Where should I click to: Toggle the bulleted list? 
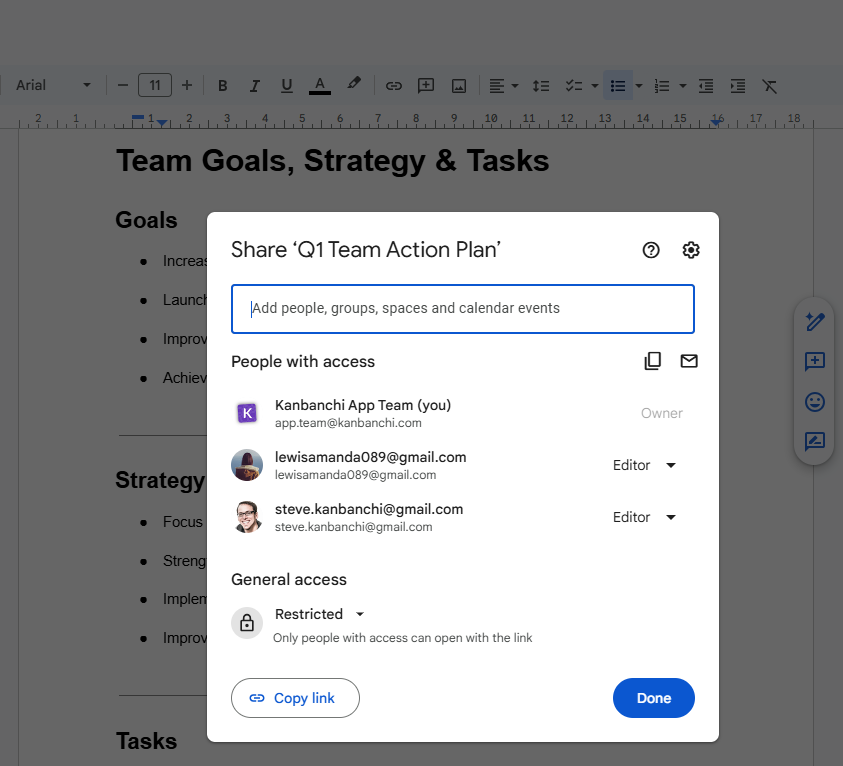coord(619,86)
